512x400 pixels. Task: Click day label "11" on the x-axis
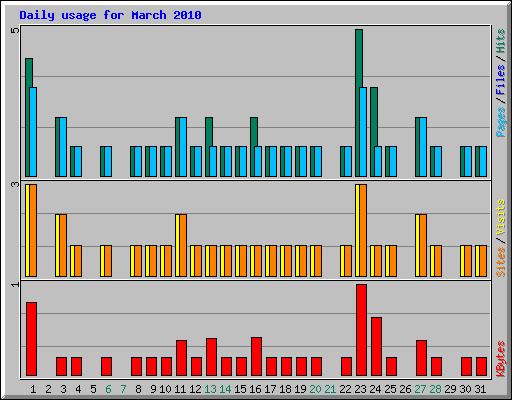tap(180, 389)
